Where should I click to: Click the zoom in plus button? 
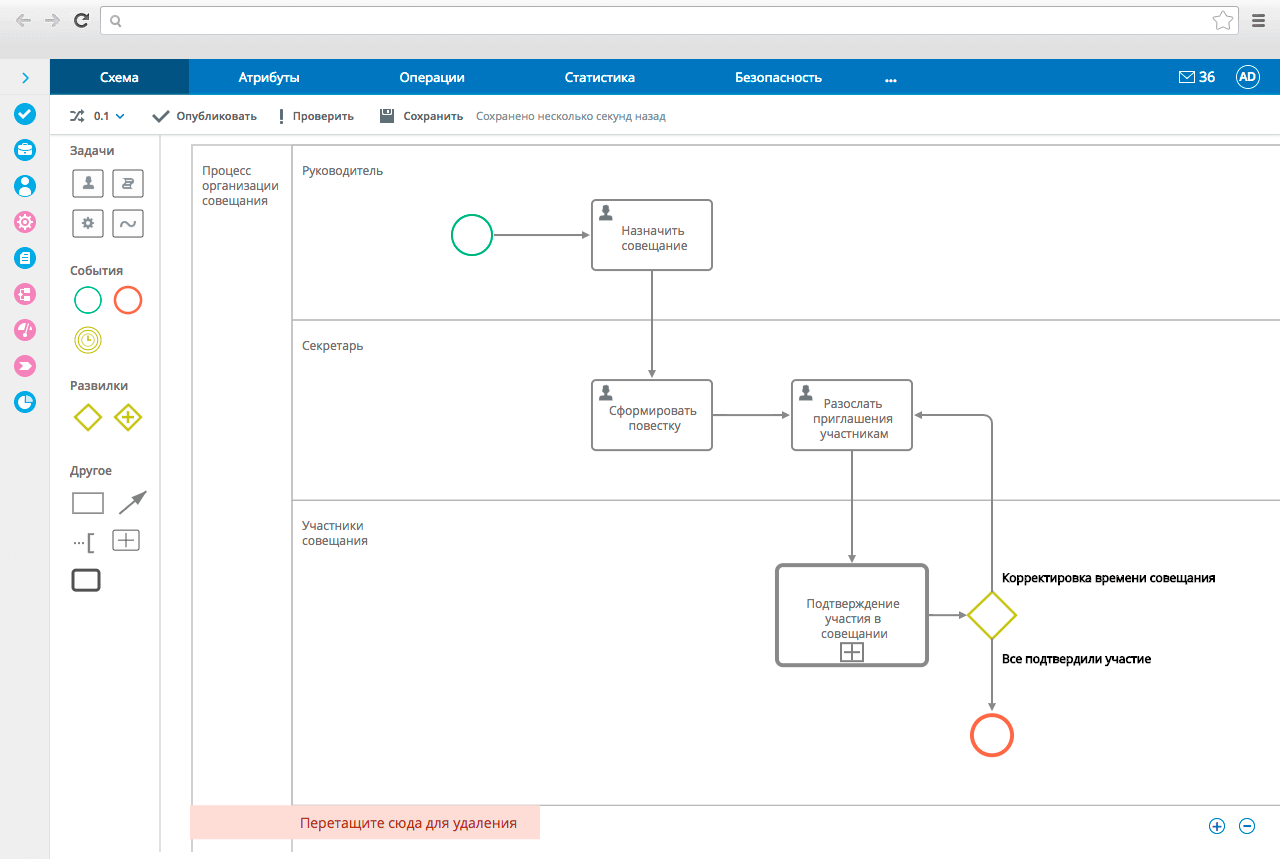tap(1217, 826)
